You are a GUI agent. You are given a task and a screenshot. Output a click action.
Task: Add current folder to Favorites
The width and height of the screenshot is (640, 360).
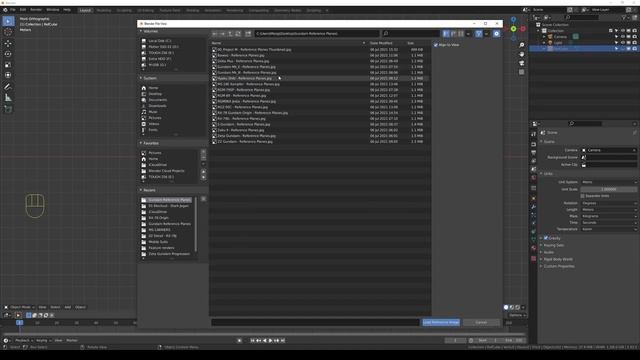(x=203, y=152)
